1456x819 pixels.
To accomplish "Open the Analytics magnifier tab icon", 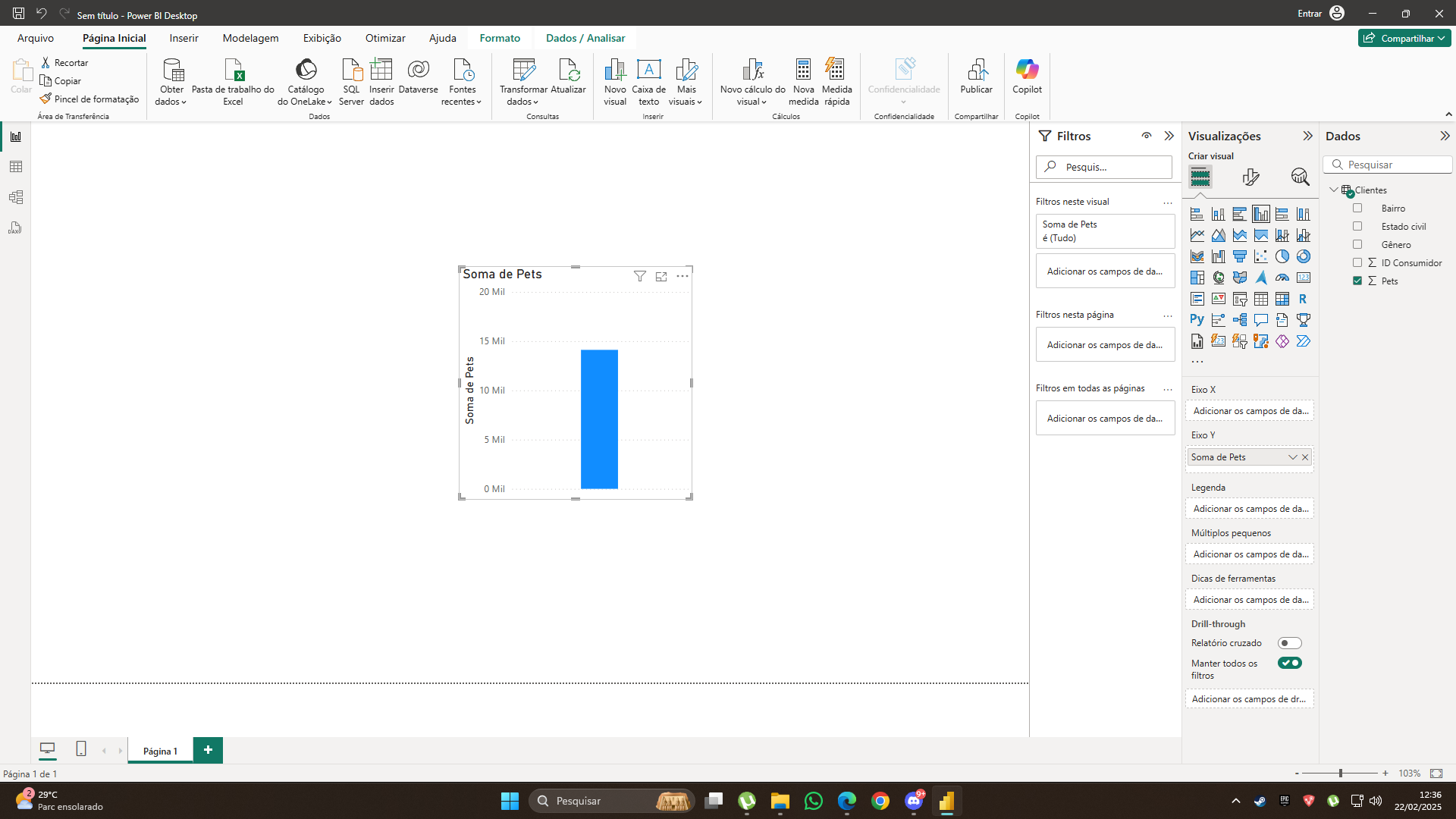I will point(1301,177).
